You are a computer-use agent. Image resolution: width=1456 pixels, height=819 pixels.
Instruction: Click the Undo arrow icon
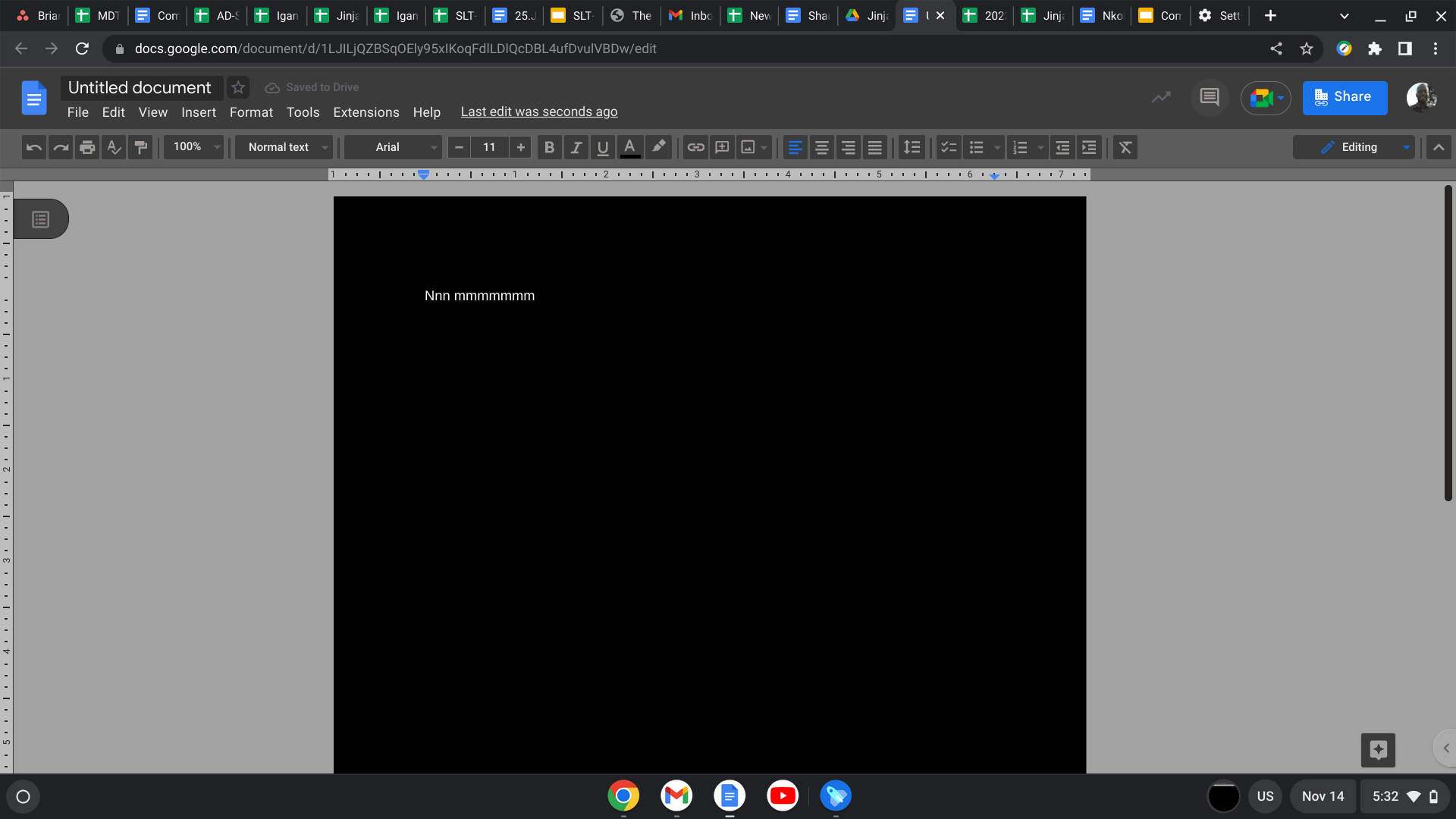point(33,147)
